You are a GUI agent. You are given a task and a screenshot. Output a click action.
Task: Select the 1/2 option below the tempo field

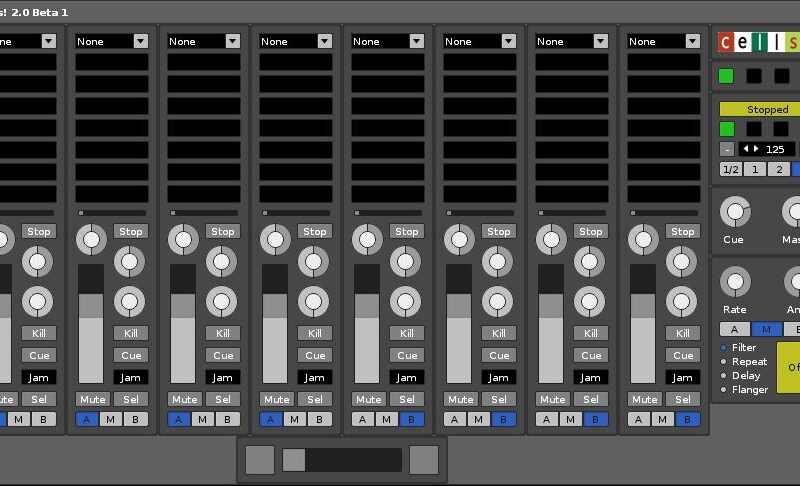[731, 169]
